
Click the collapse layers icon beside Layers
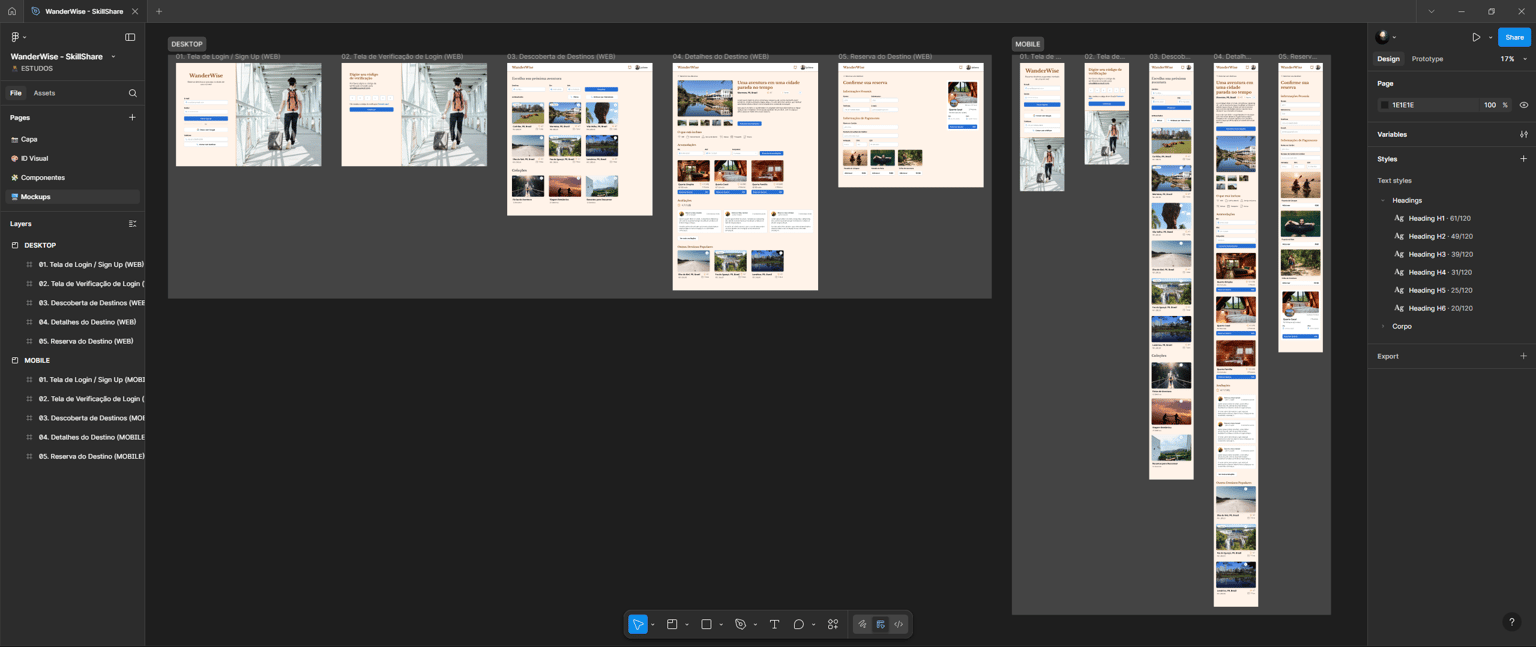132,224
